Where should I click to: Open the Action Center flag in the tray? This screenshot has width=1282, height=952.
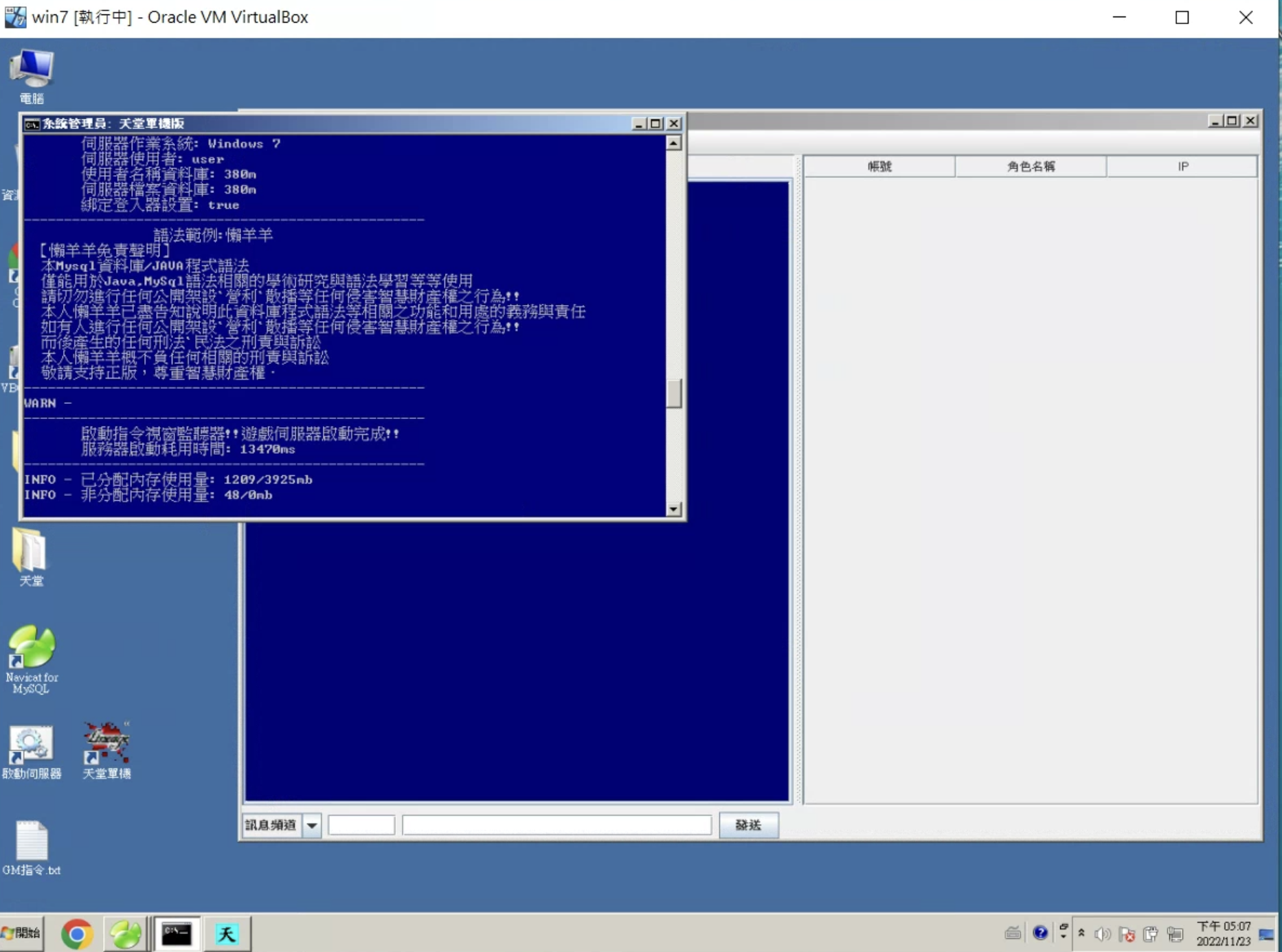pos(1127,934)
